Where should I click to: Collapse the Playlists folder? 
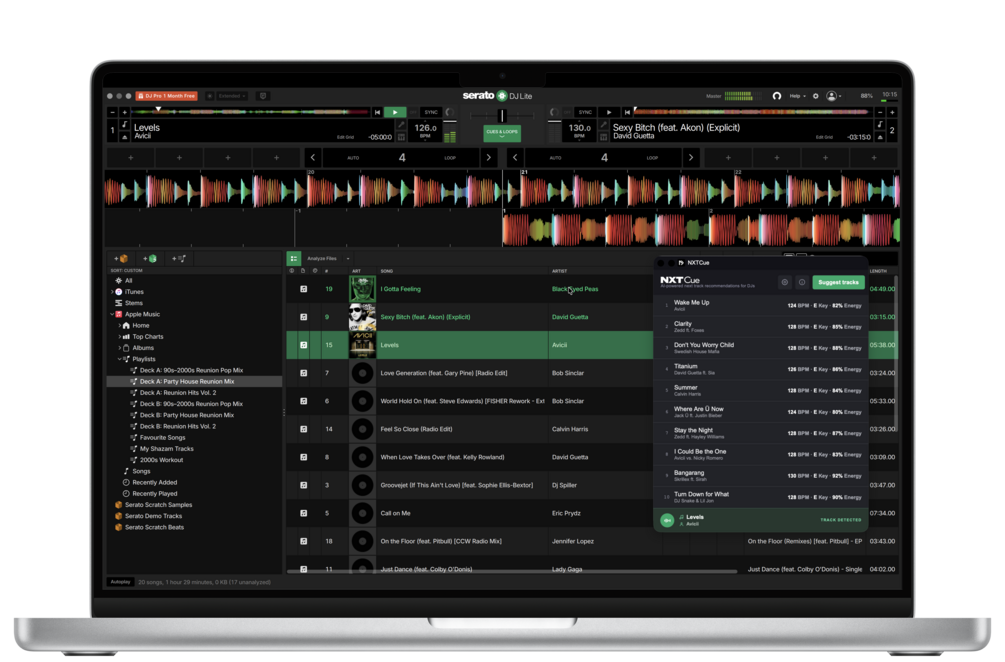pyautogui.click(x=119, y=360)
